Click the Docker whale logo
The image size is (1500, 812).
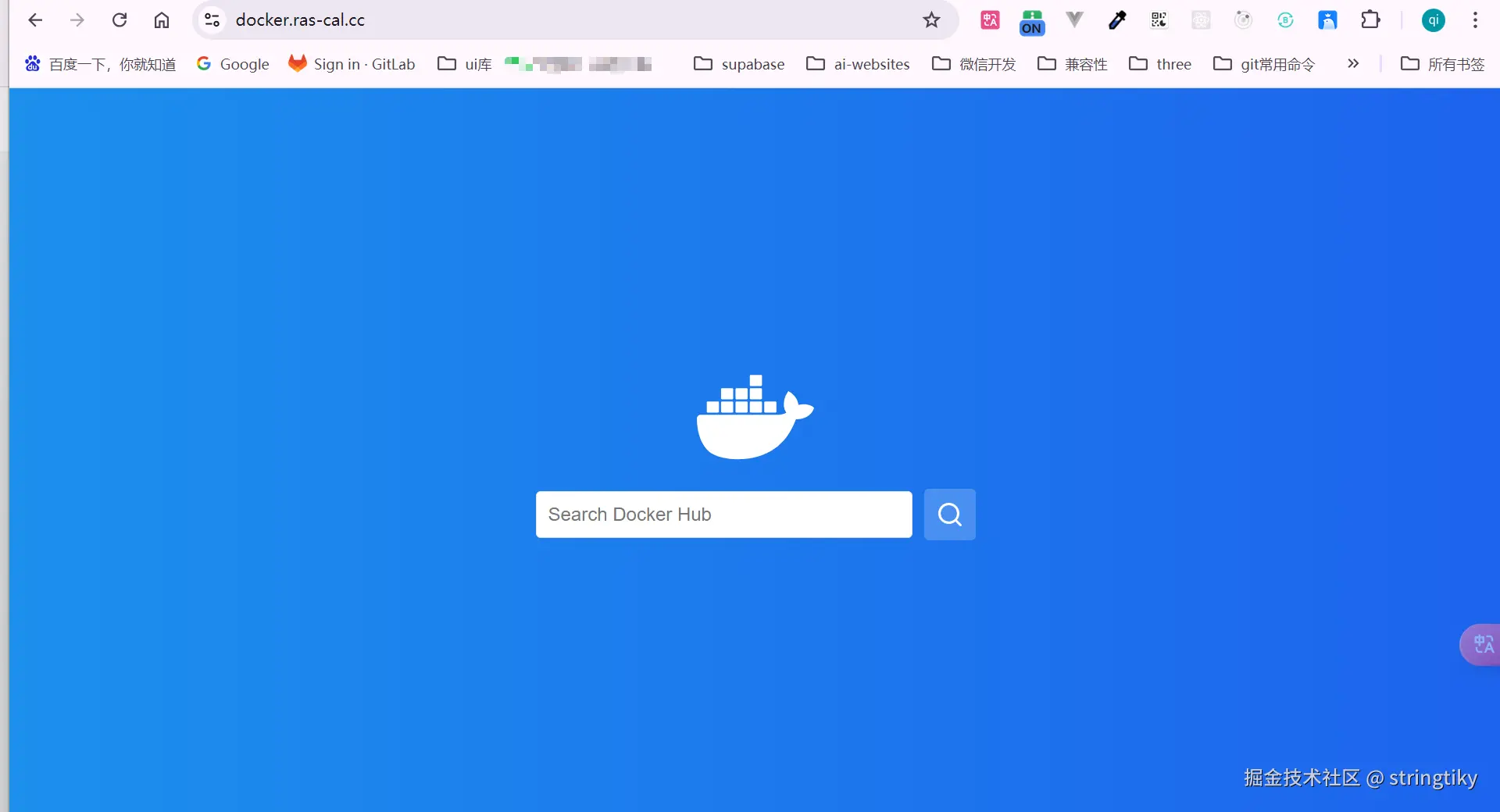(x=755, y=417)
